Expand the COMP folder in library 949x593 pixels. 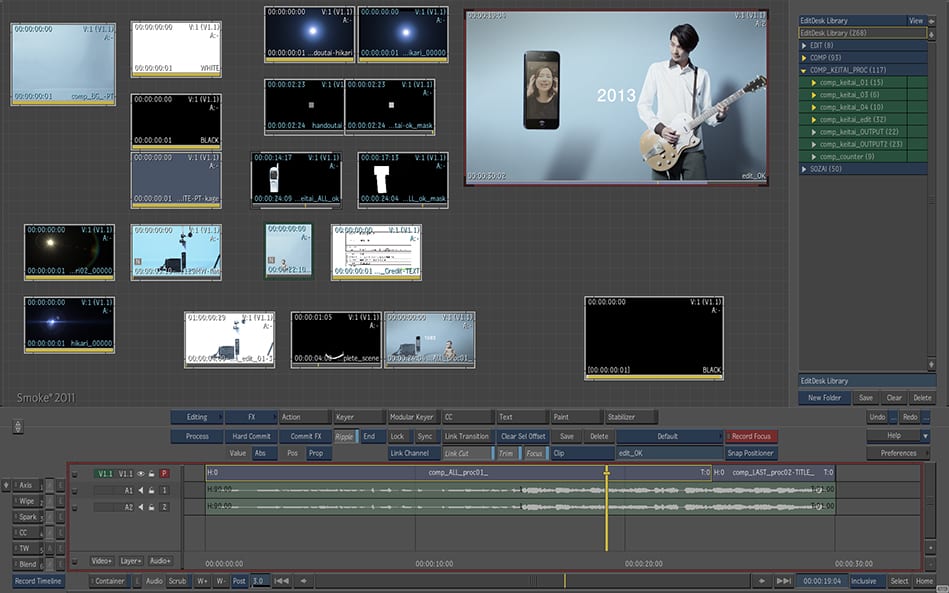[805, 58]
